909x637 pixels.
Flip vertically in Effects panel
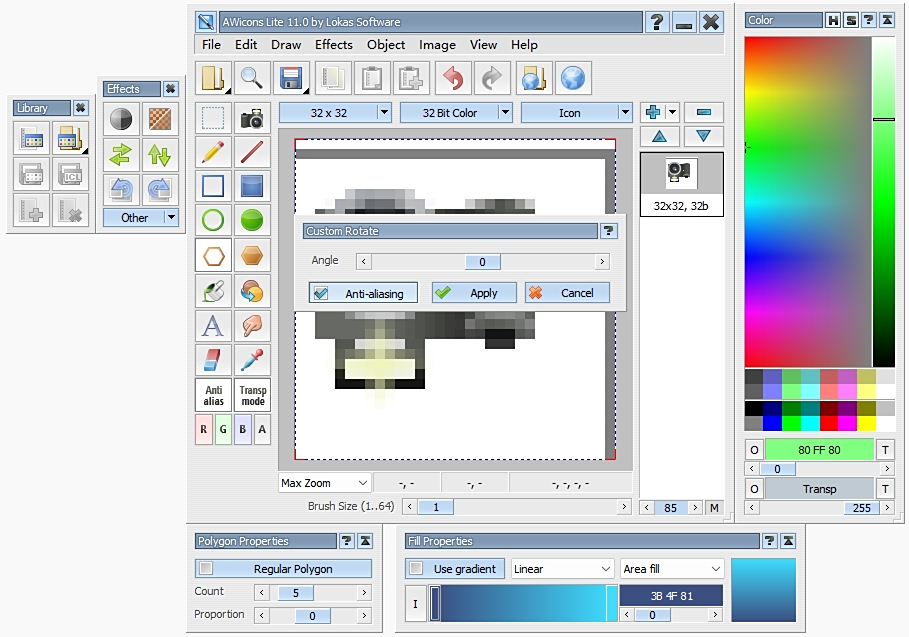click(x=159, y=154)
